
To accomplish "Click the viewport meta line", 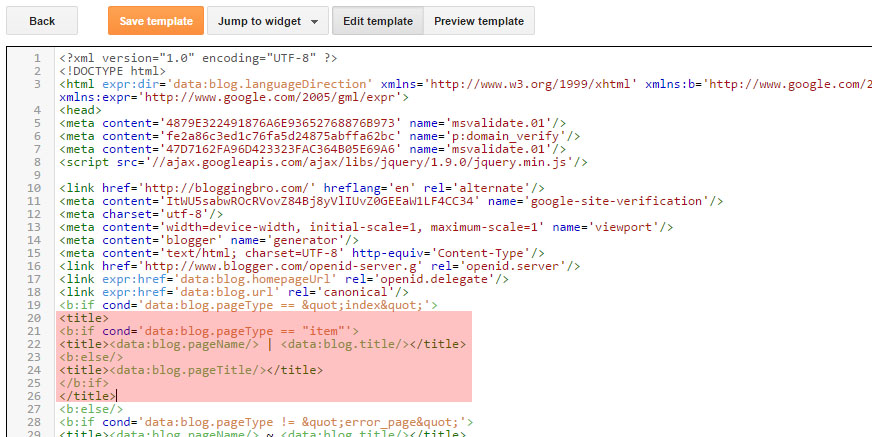I will pyautogui.click(x=366, y=227).
